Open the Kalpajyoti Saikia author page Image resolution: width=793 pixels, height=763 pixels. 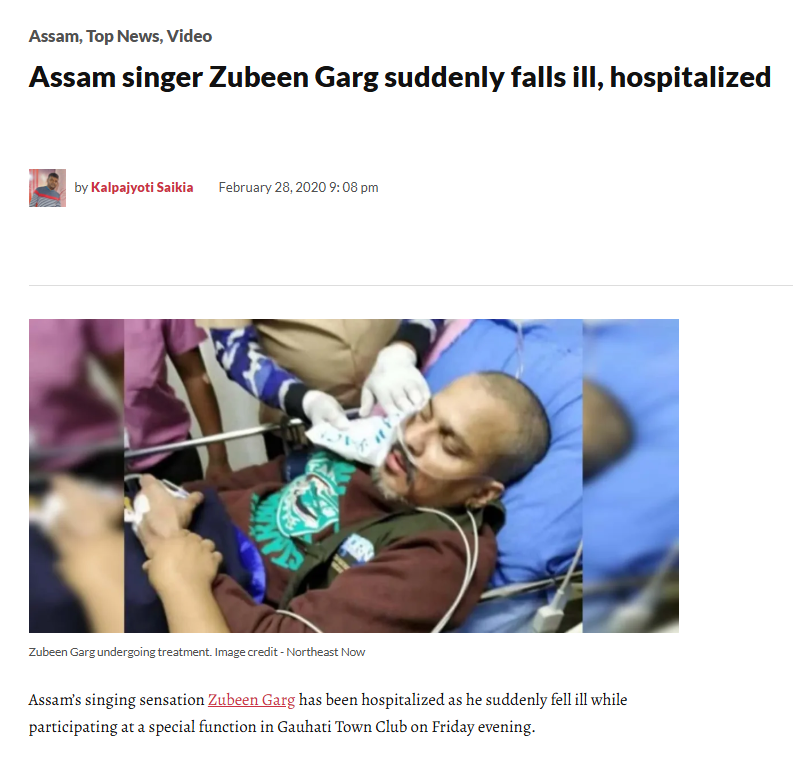click(142, 188)
